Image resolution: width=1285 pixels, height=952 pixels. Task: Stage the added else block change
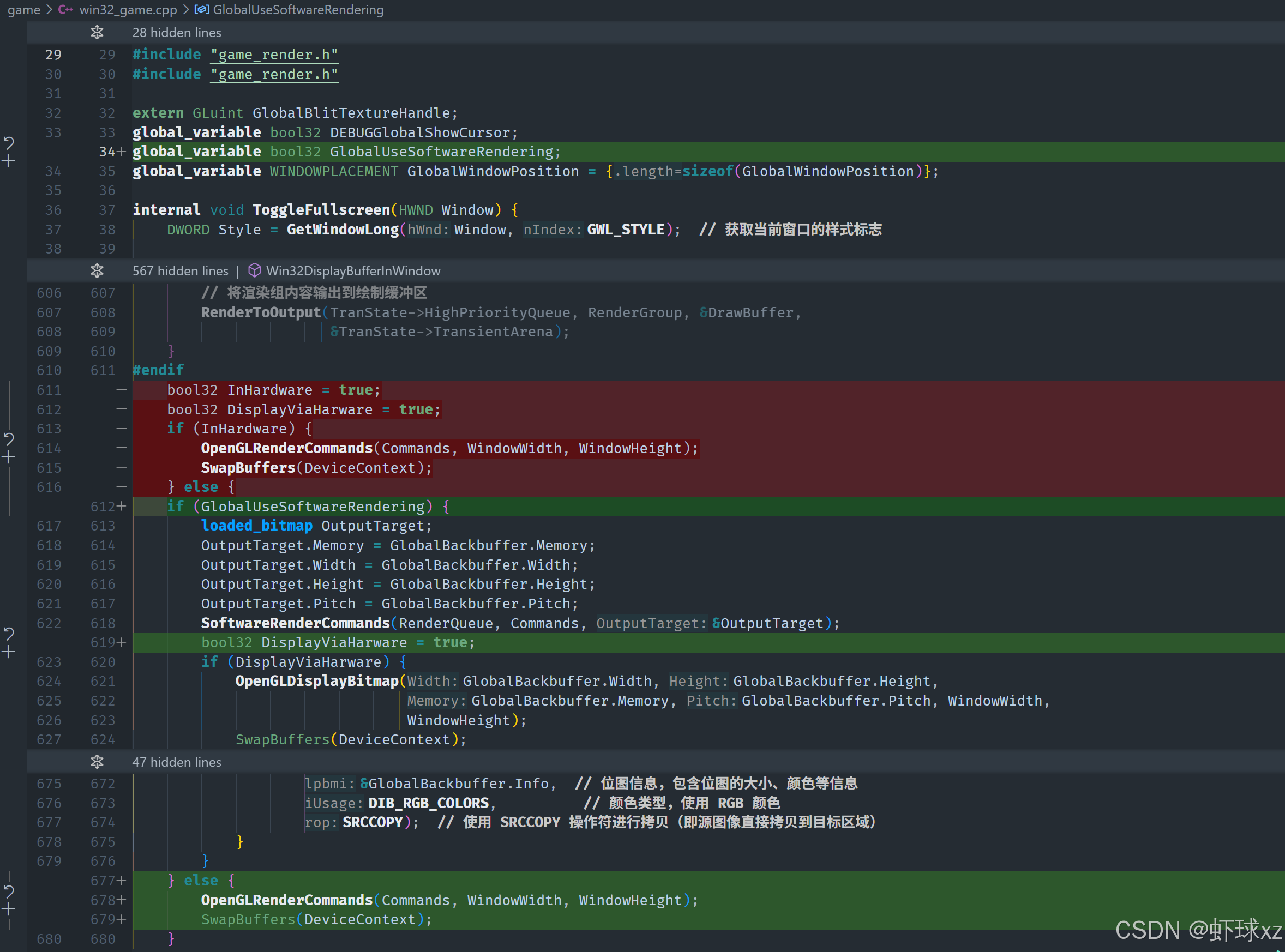pyautogui.click(x=9, y=910)
